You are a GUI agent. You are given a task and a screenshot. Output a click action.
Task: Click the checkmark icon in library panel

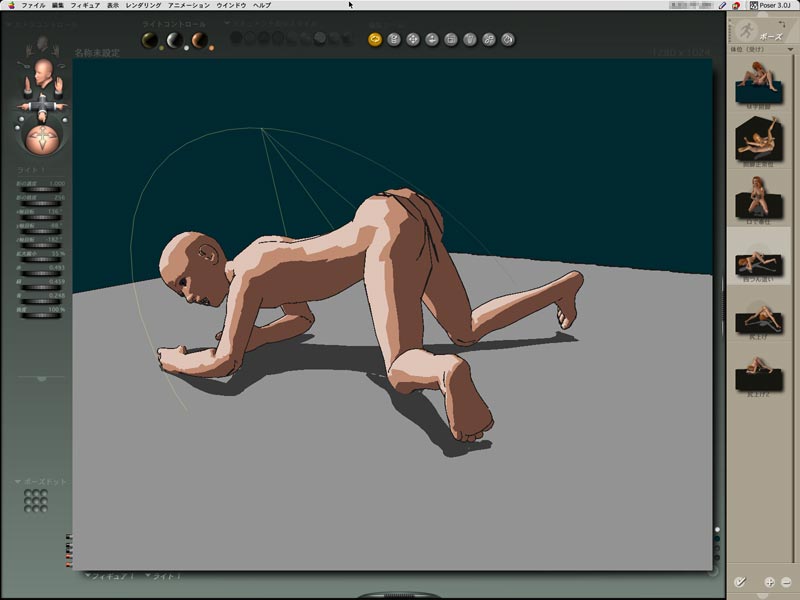[x=740, y=581]
